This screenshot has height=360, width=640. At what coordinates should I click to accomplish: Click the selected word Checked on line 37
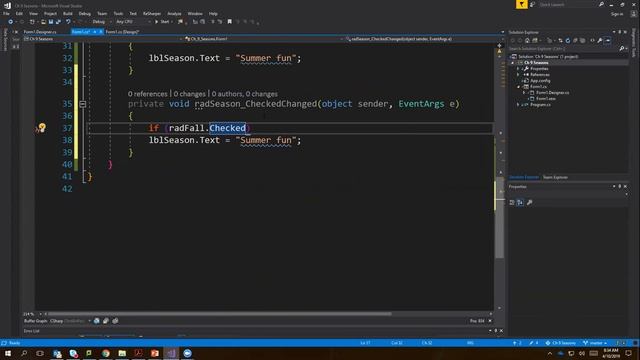(x=227, y=128)
